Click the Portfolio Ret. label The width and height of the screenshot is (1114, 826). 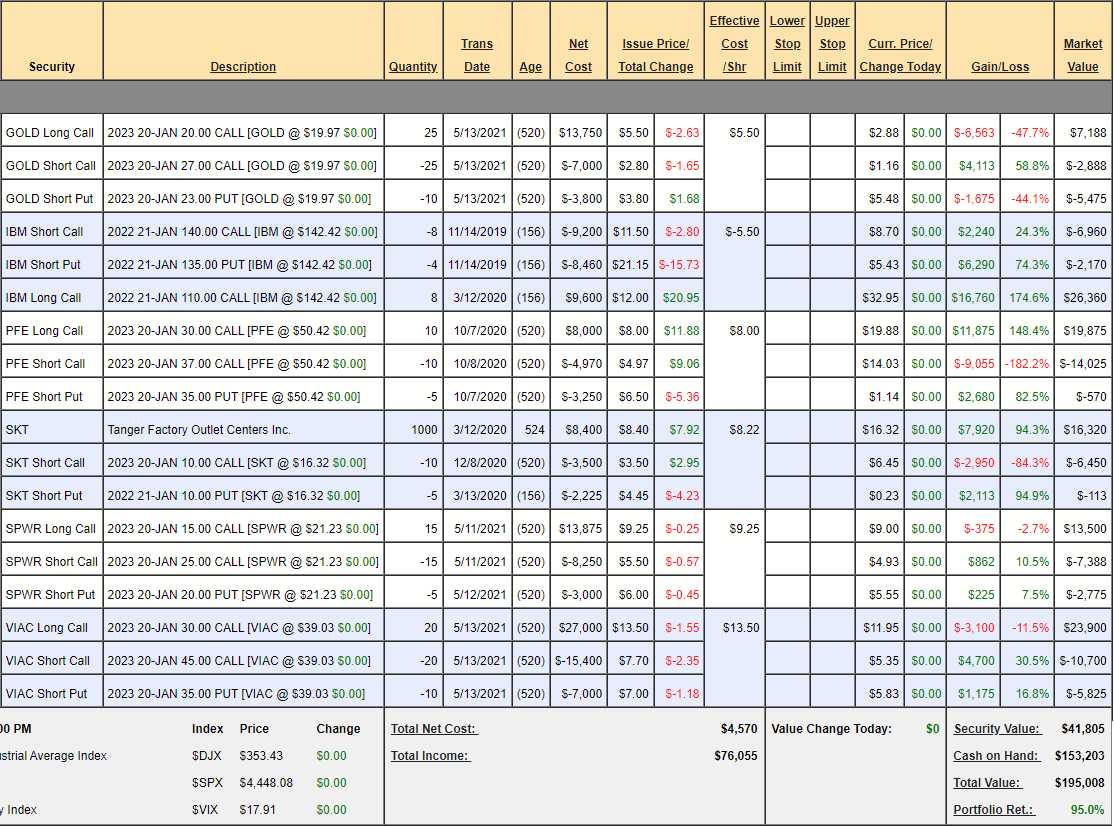[994, 810]
